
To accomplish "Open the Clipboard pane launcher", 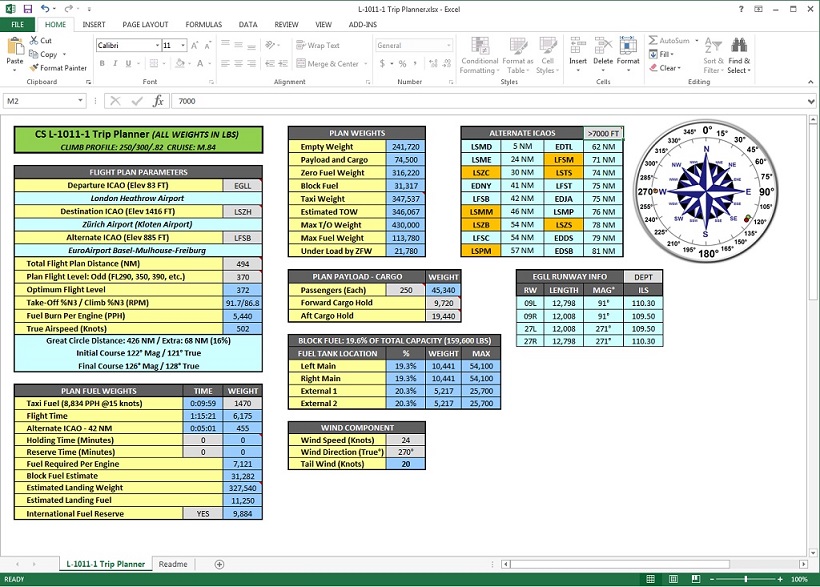I will pyautogui.click(x=88, y=82).
